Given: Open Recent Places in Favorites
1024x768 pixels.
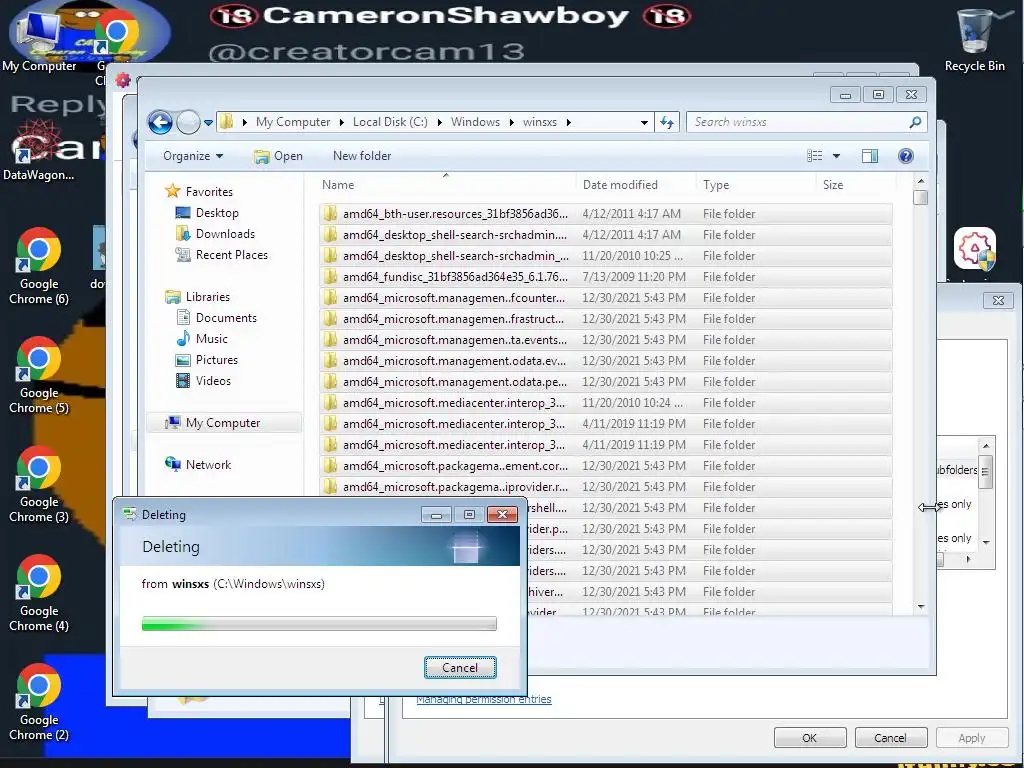Looking at the screenshot, I should click(x=221, y=255).
